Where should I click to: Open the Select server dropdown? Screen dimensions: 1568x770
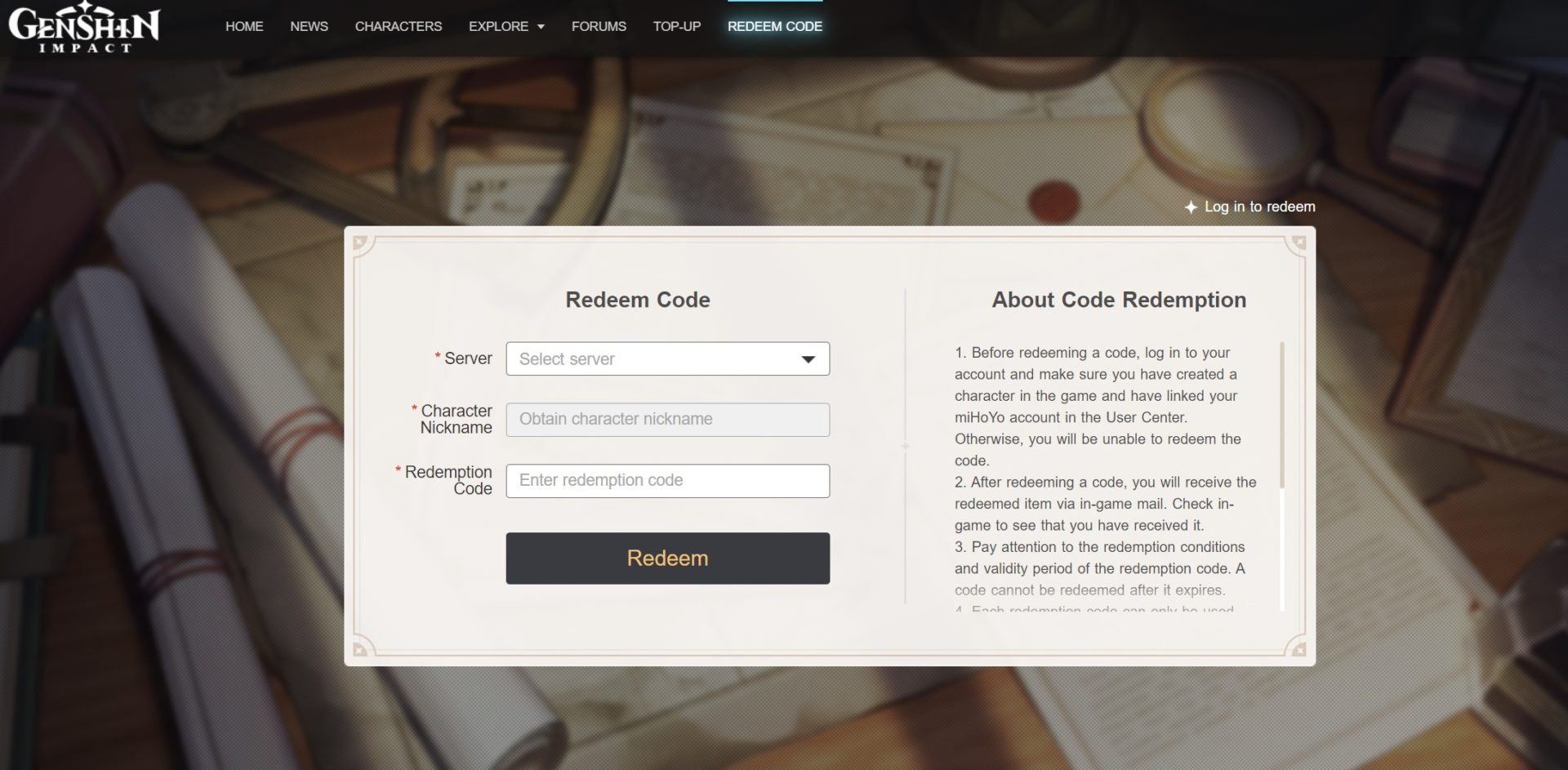[x=667, y=358]
